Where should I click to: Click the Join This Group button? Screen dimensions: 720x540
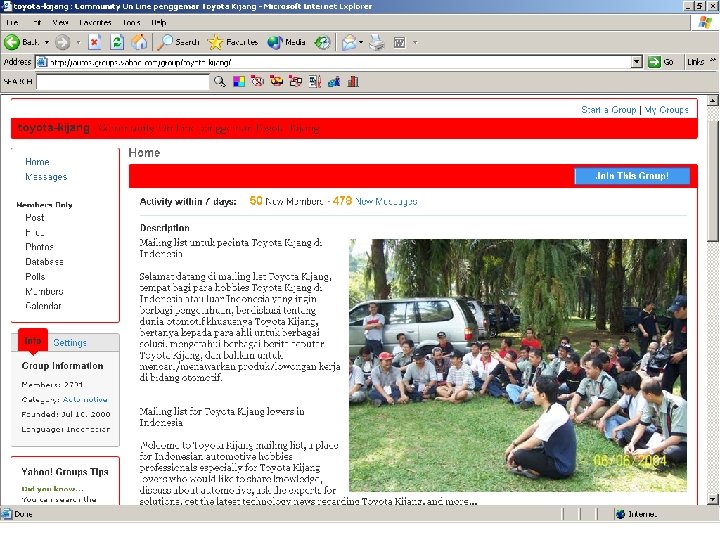click(x=632, y=176)
